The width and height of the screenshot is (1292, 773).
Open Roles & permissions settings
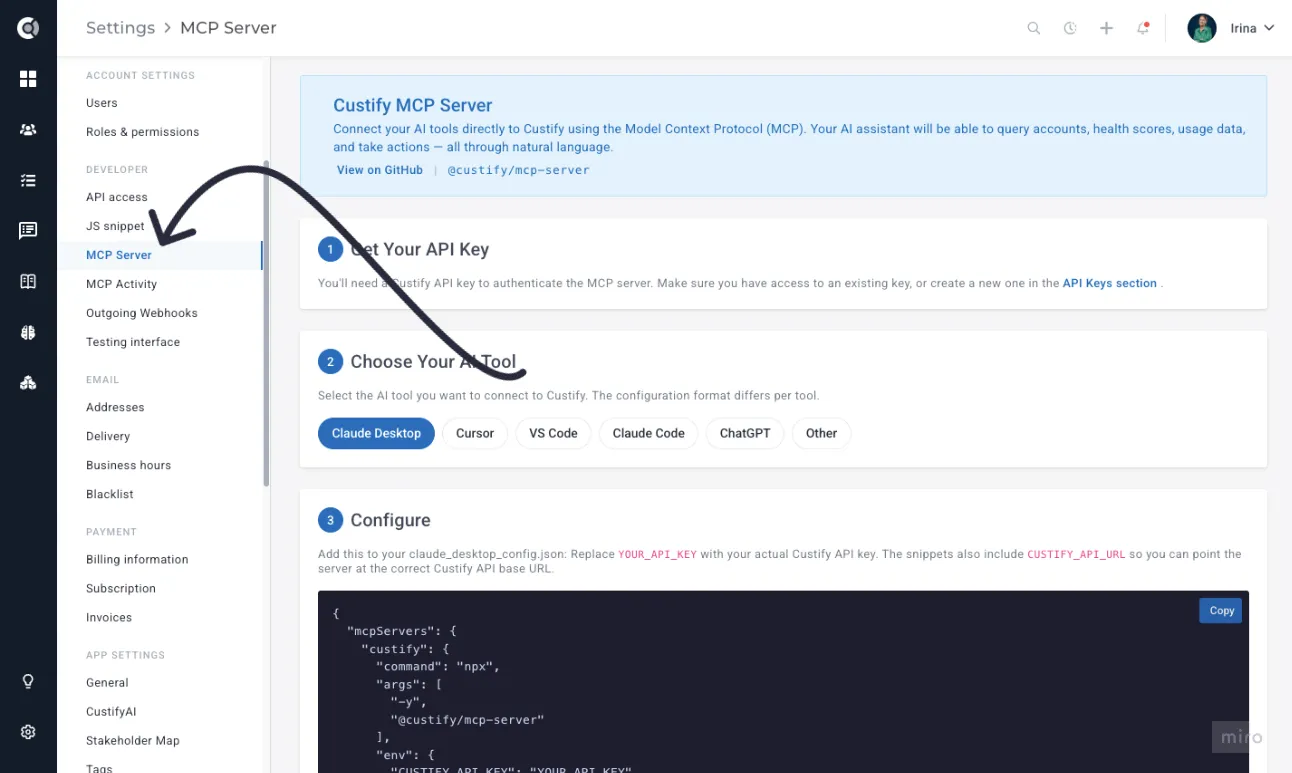pos(142,132)
